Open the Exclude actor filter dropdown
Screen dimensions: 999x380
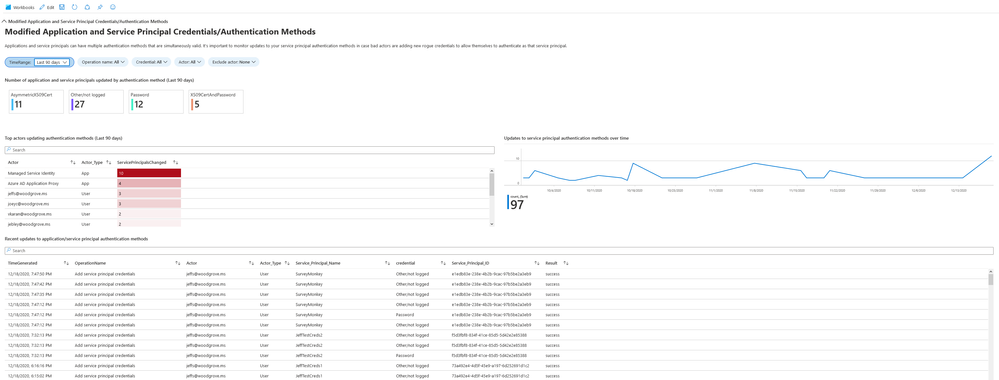(x=234, y=62)
